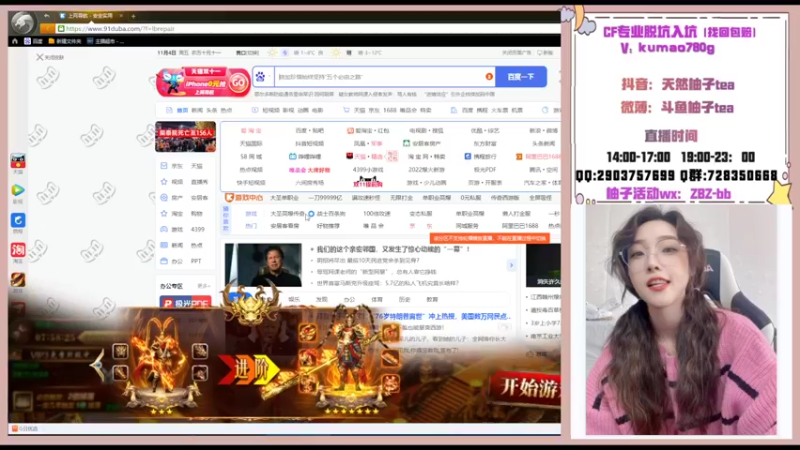800x450 pixels.
Task: Open the 抖音短视频 link
Action: [x=310, y=143]
